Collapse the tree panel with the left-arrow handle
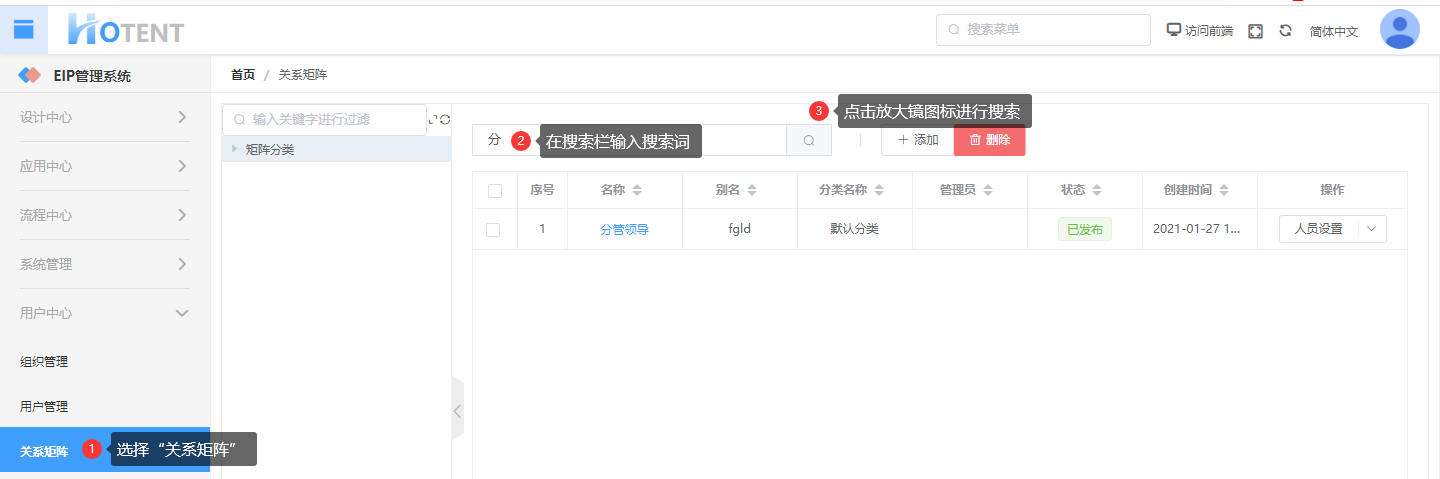 click(x=458, y=410)
